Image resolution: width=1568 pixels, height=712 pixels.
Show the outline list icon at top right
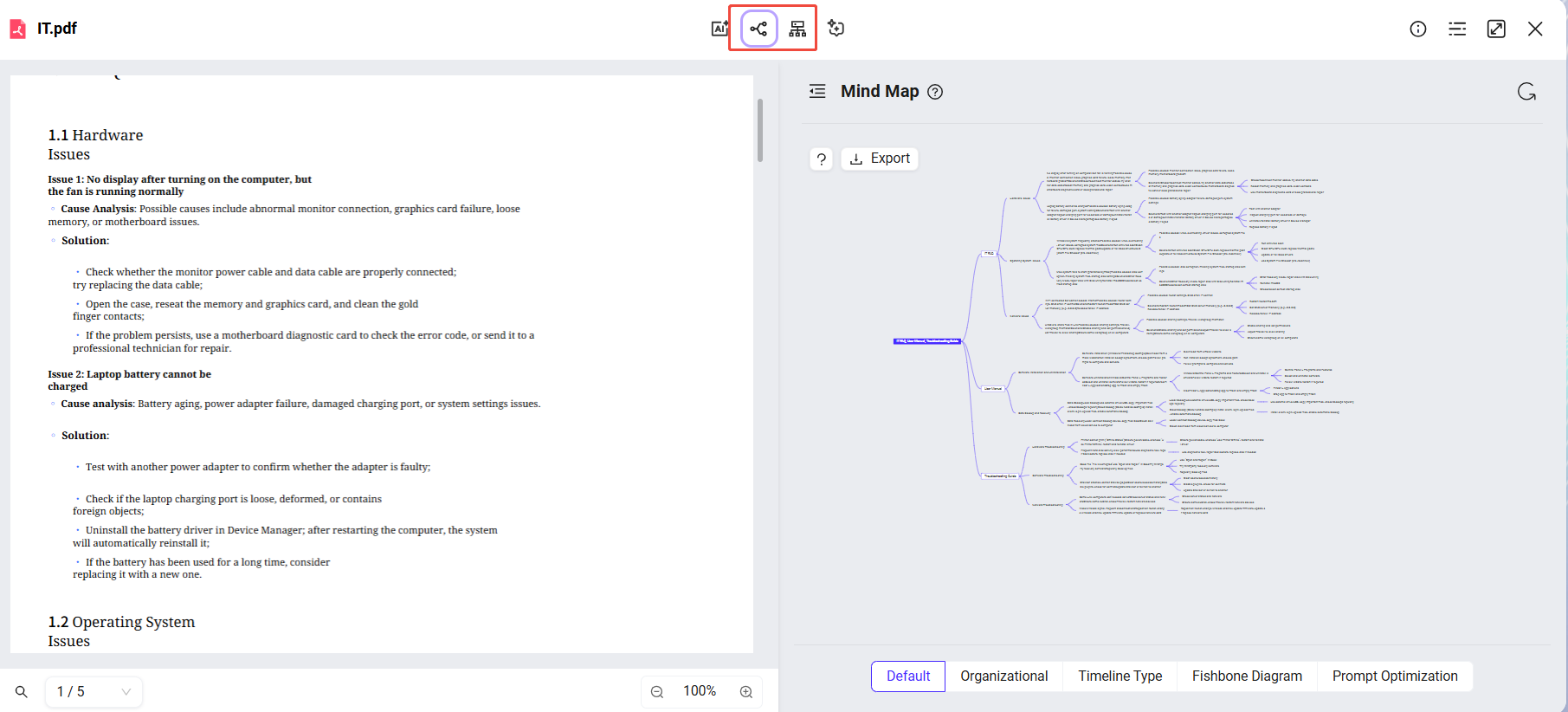pyautogui.click(x=1457, y=29)
